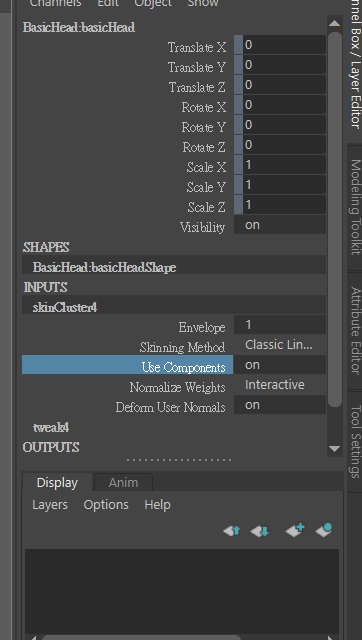Select the Scale Y channel label
362x640 pixels.
click(x=206, y=187)
